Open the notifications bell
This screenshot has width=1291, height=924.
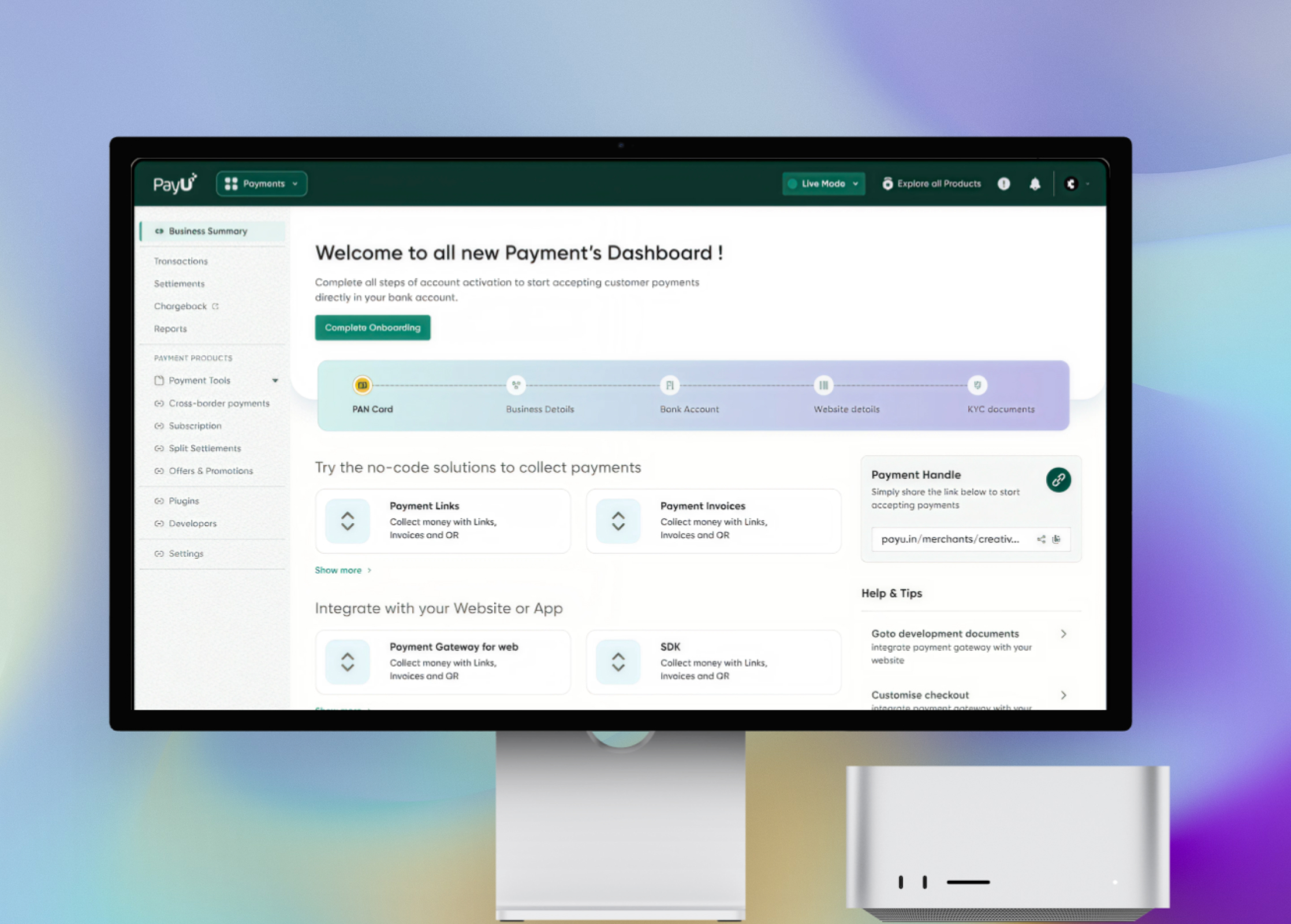(1035, 184)
